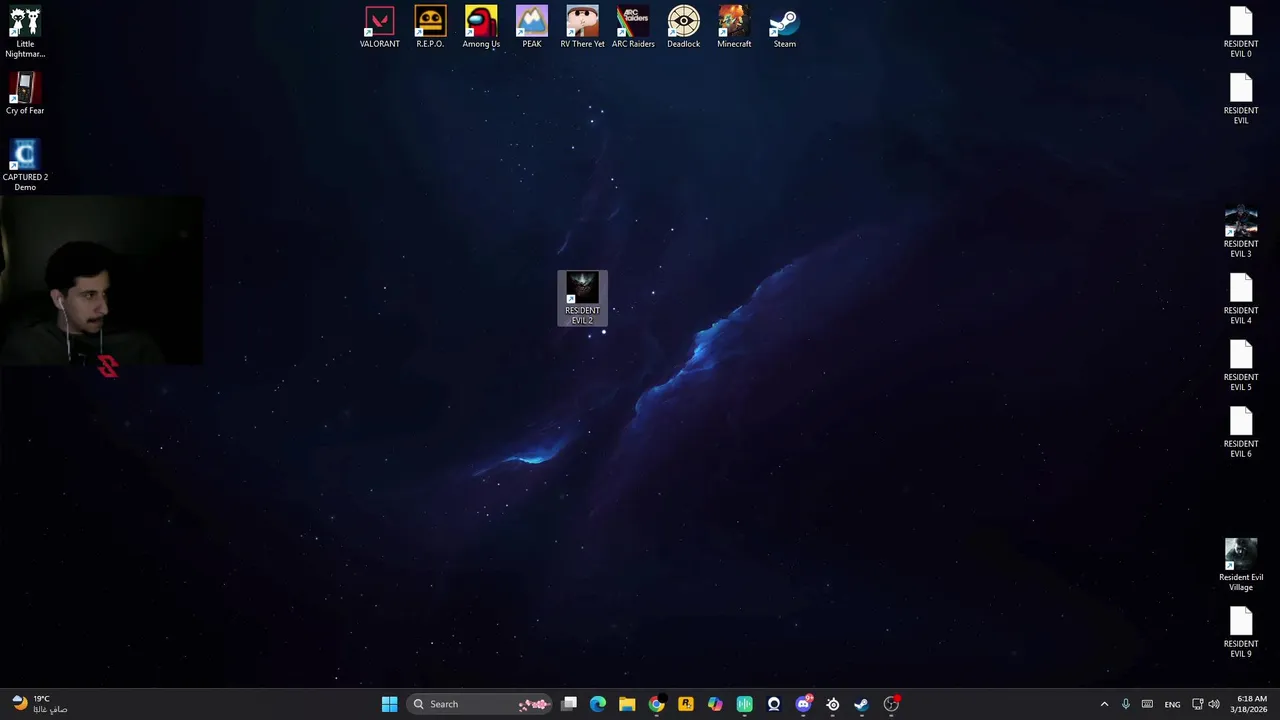This screenshot has width=1280, height=720.
Task: Open Rockstar Games Launcher on taskbar
Action: point(686,704)
